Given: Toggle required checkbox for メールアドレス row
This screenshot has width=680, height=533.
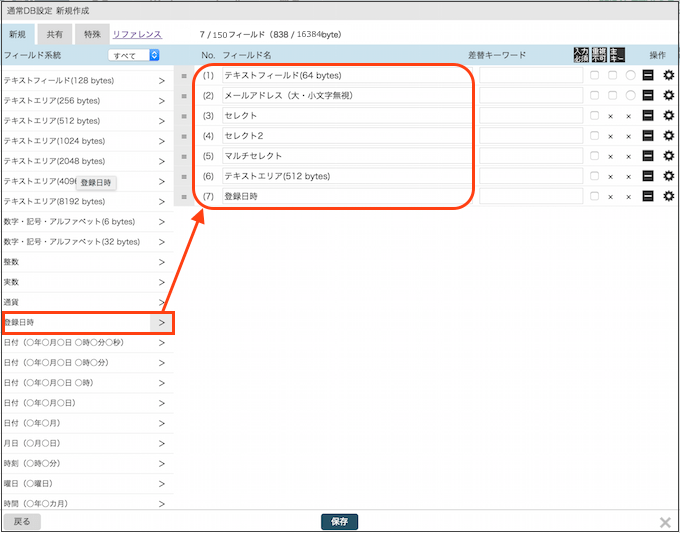Looking at the screenshot, I should coord(595,95).
